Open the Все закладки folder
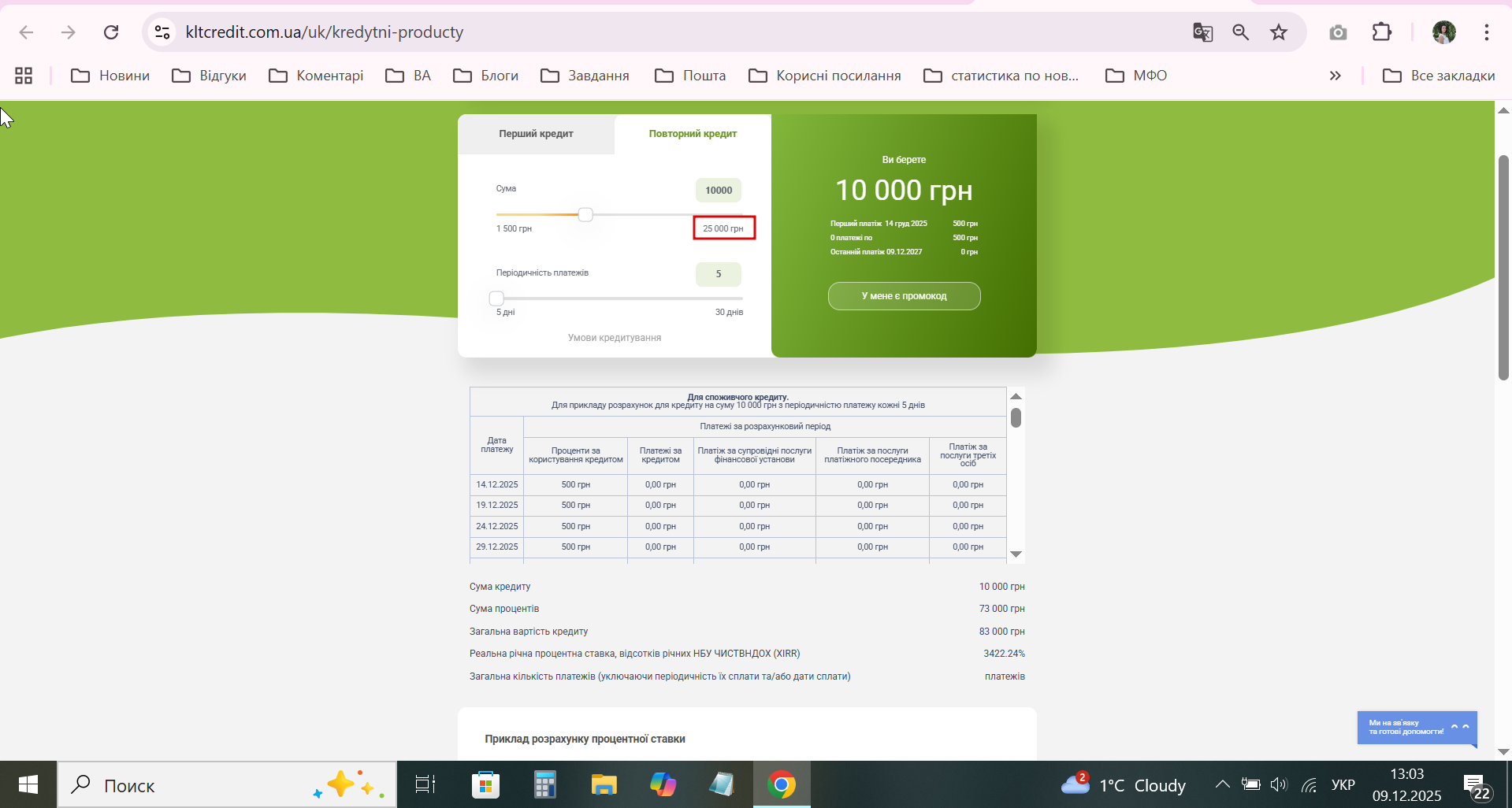This screenshot has width=1512, height=808. (x=1439, y=76)
